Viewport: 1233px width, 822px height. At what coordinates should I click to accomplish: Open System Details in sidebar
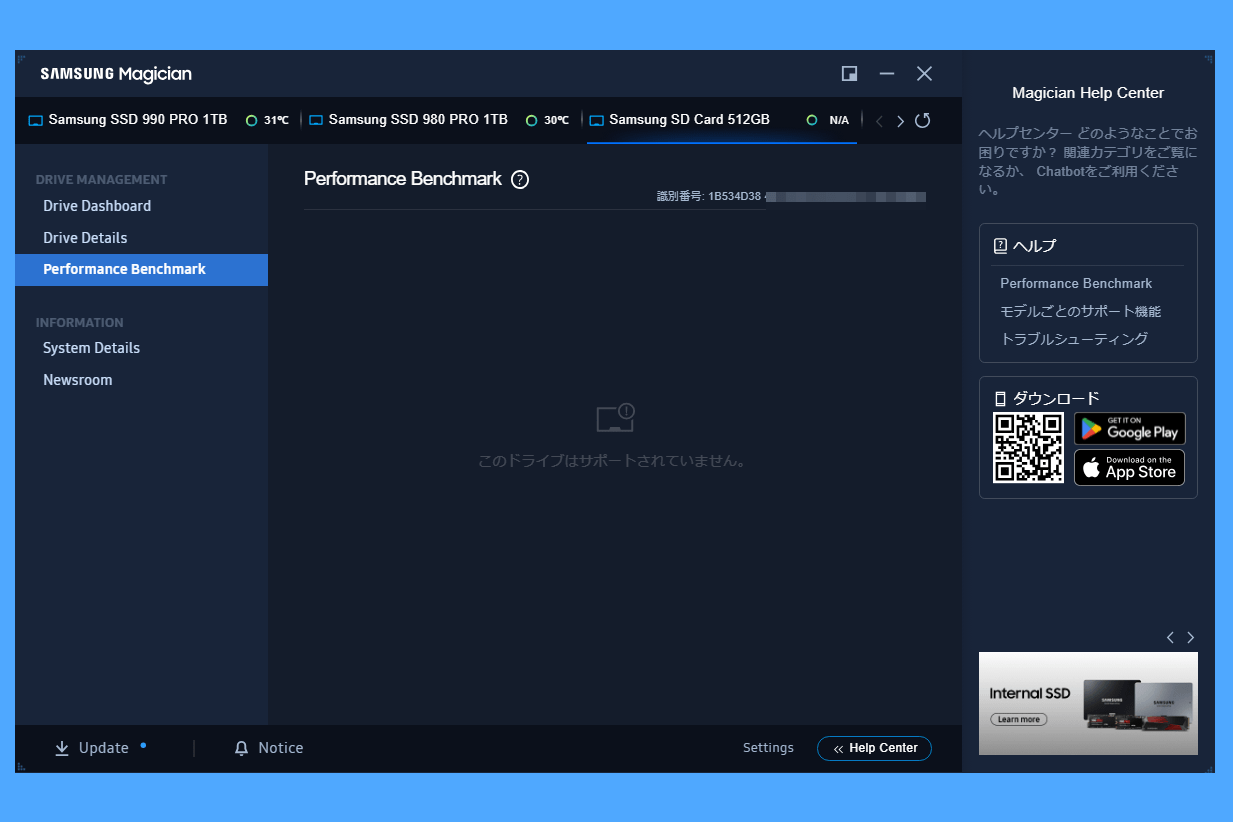click(91, 348)
